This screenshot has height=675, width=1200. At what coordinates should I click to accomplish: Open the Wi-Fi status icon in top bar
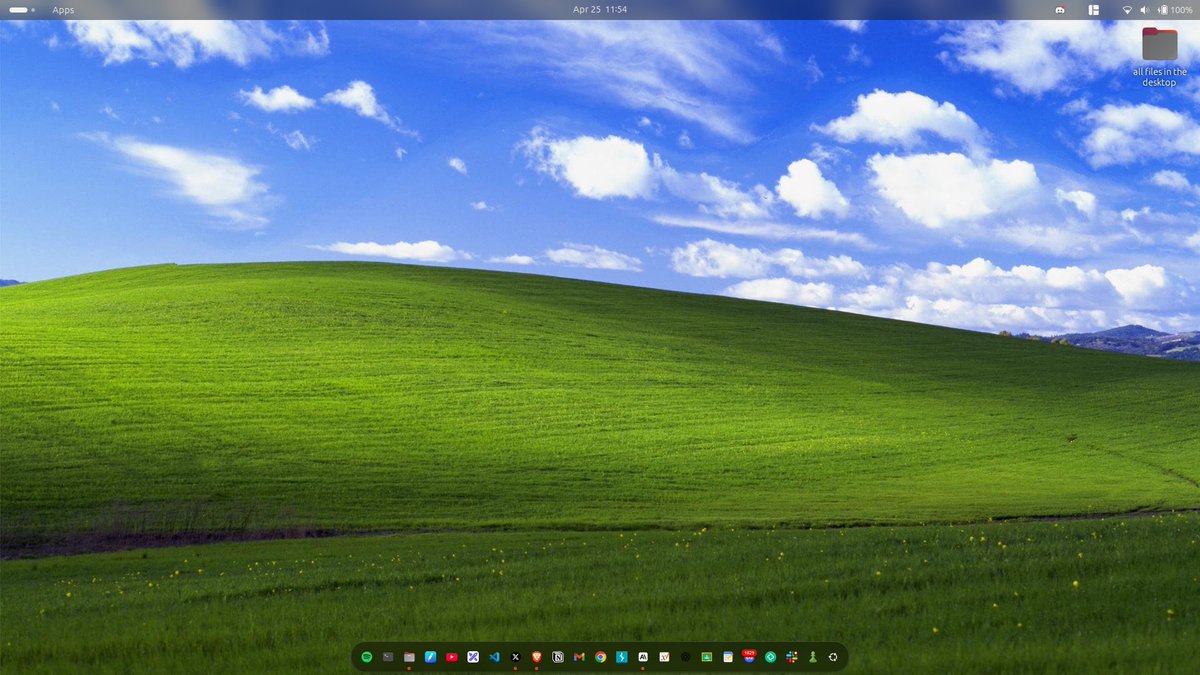[1127, 9]
